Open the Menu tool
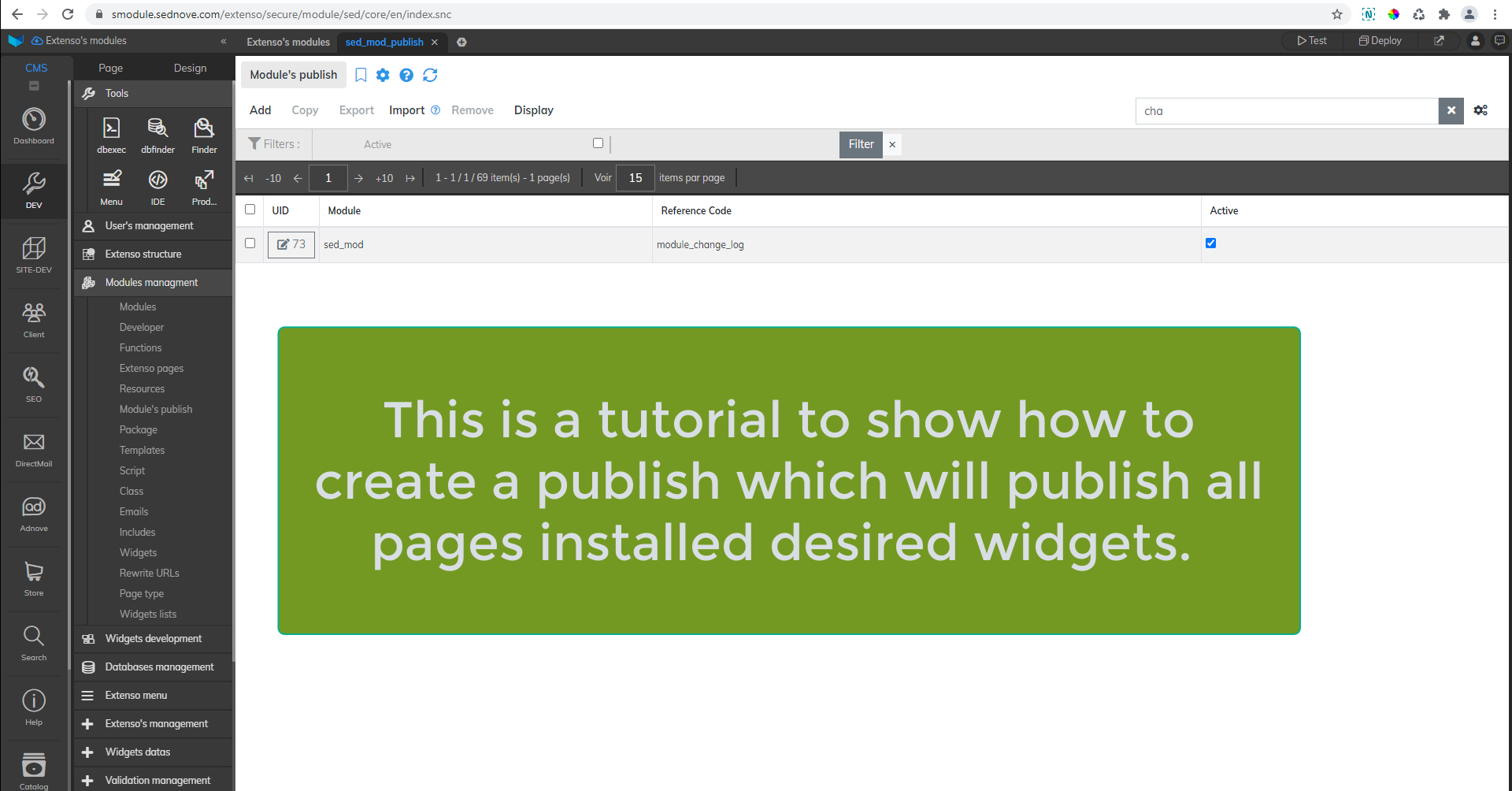The height and width of the screenshot is (791, 1512). point(112,188)
